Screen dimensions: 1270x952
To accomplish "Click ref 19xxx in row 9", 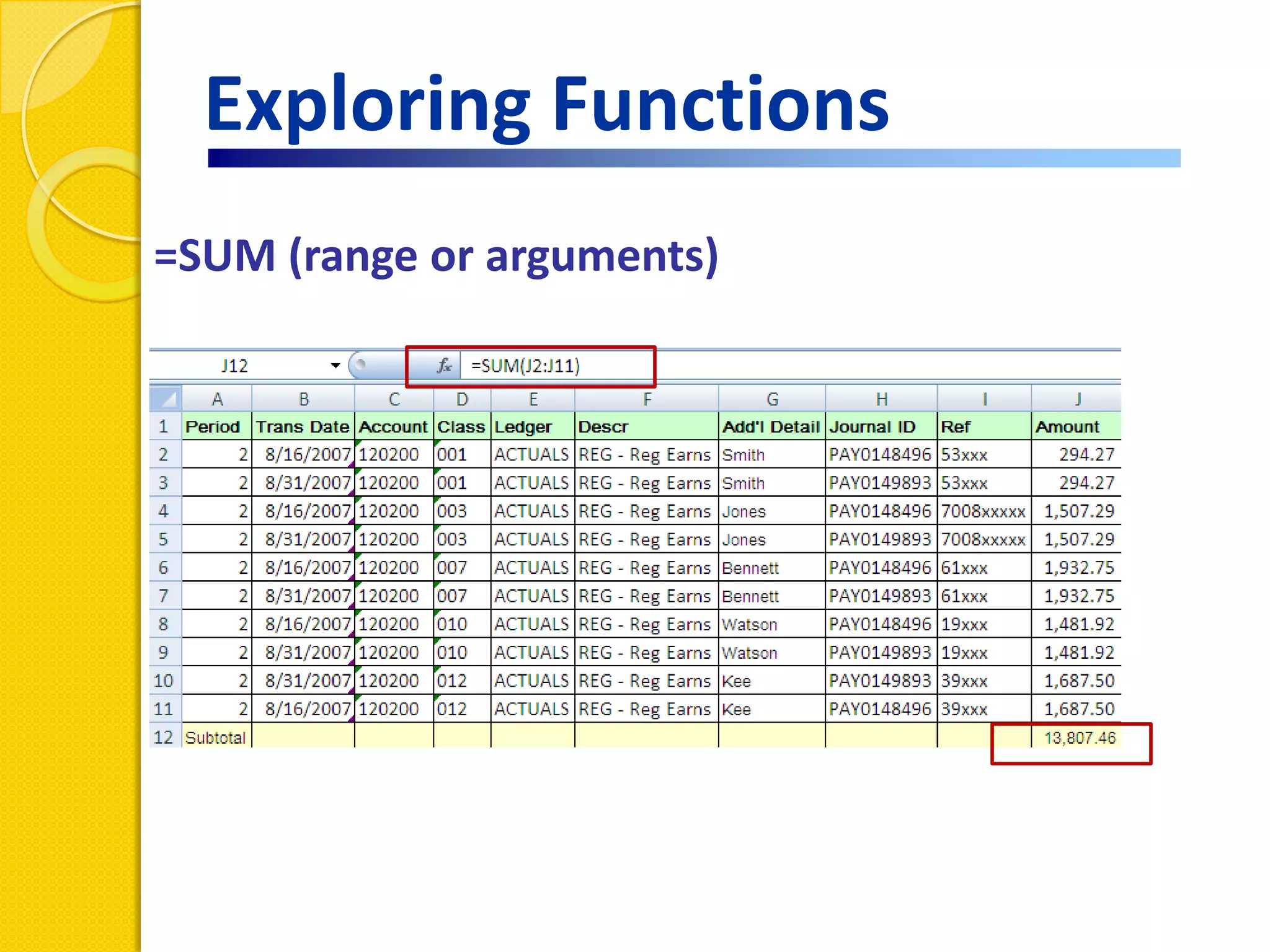I will coord(984,653).
